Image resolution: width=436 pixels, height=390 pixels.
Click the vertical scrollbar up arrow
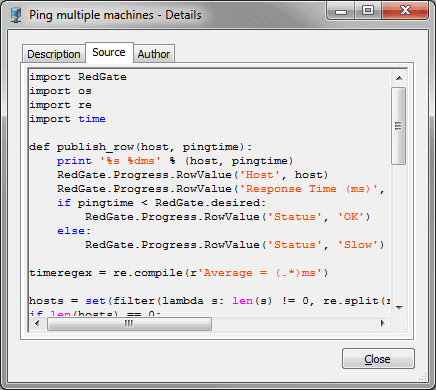[x=399, y=78]
